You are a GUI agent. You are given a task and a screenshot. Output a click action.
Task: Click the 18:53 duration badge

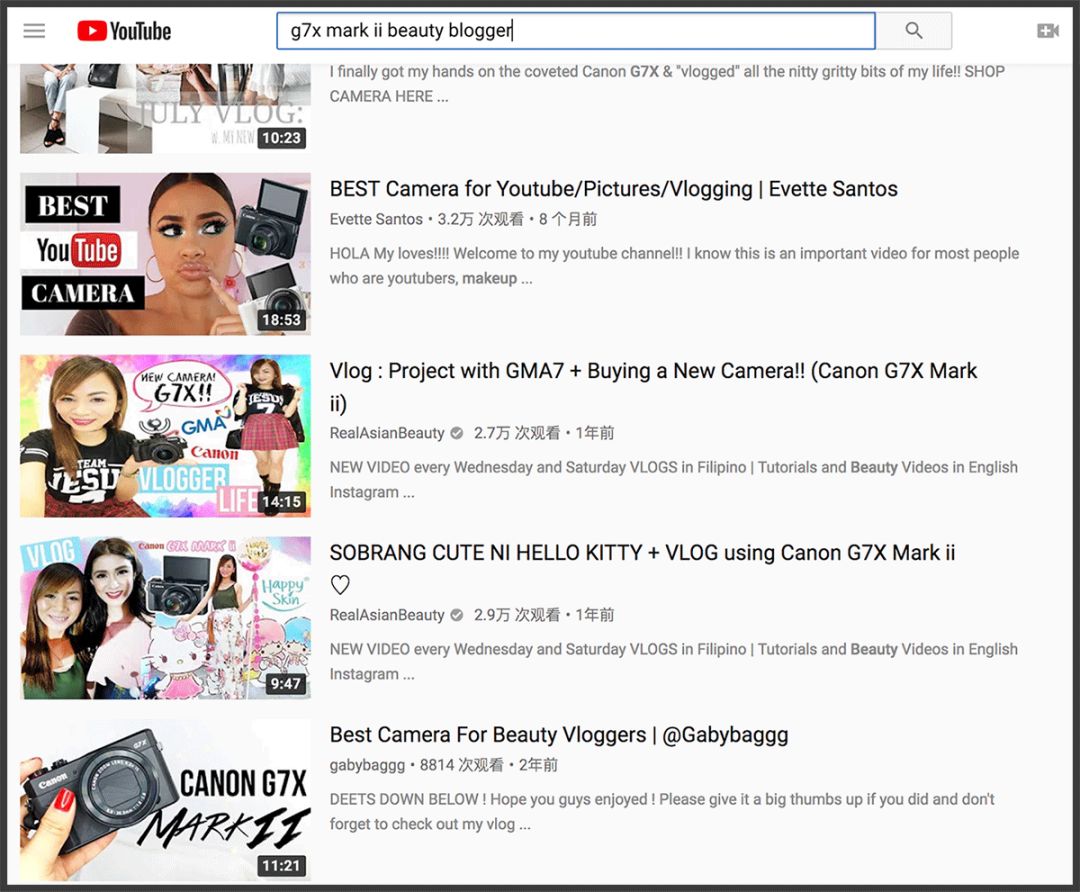(x=281, y=320)
